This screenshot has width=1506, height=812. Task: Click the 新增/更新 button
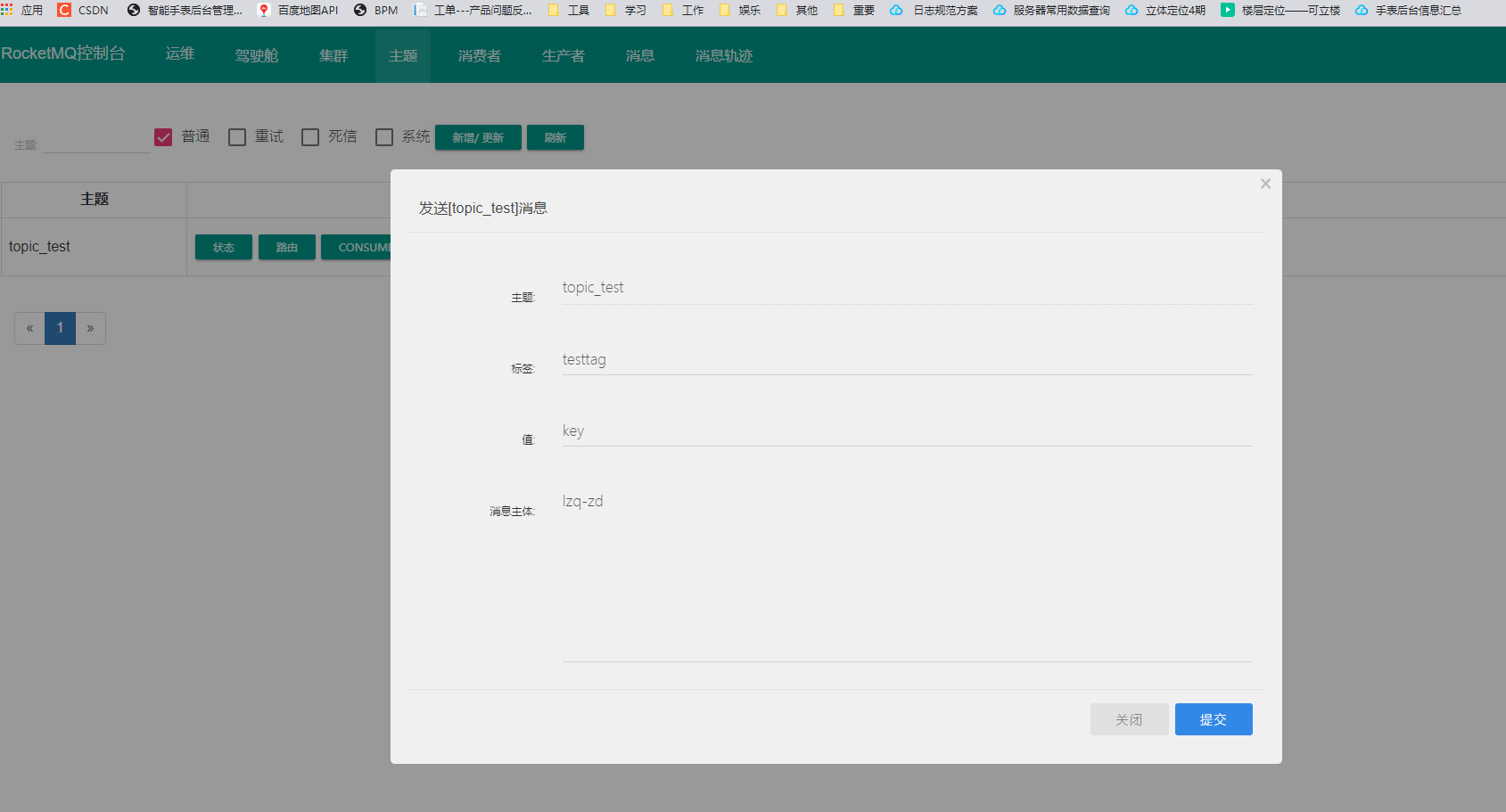coord(478,137)
